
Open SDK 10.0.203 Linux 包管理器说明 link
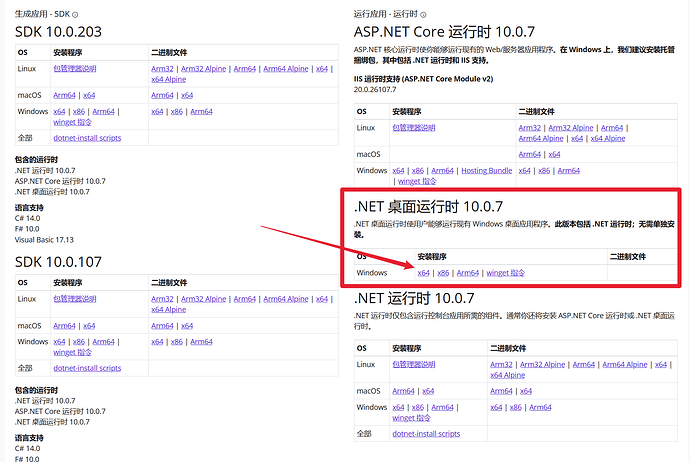point(75,69)
